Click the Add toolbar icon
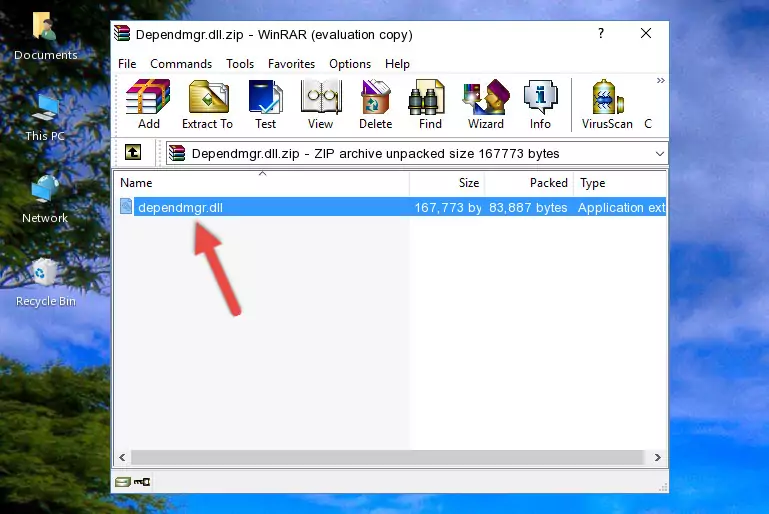 [148, 104]
